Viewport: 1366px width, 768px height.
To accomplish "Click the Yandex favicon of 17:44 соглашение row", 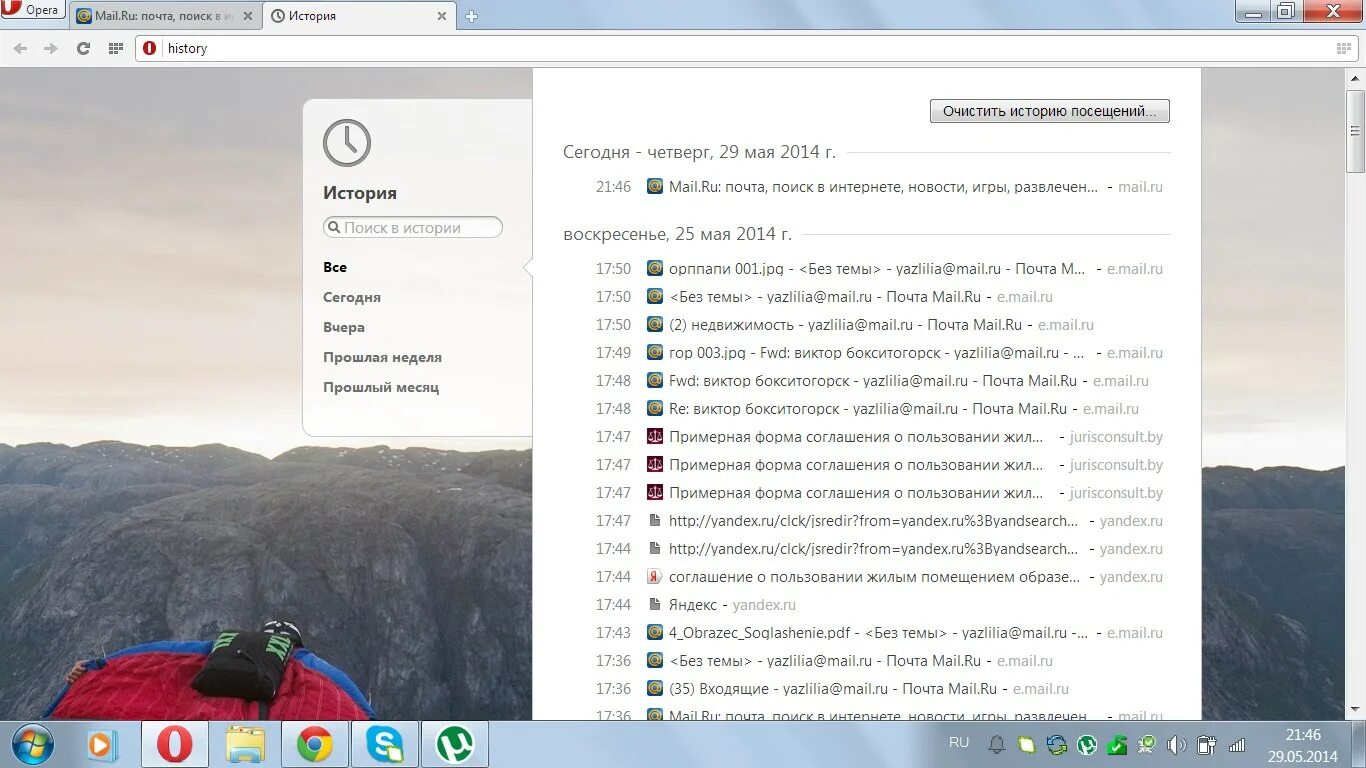I will point(655,576).
